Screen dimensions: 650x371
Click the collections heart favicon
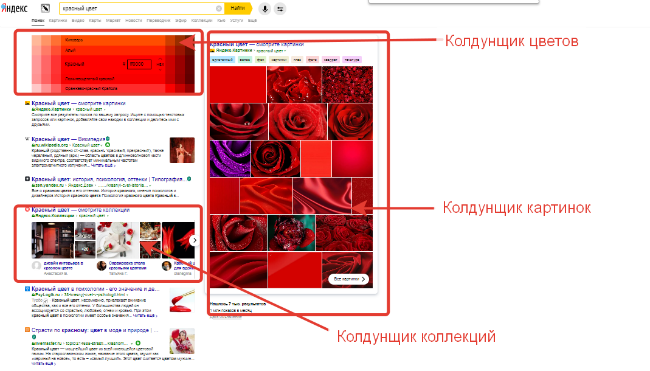[x=27, y=210]
